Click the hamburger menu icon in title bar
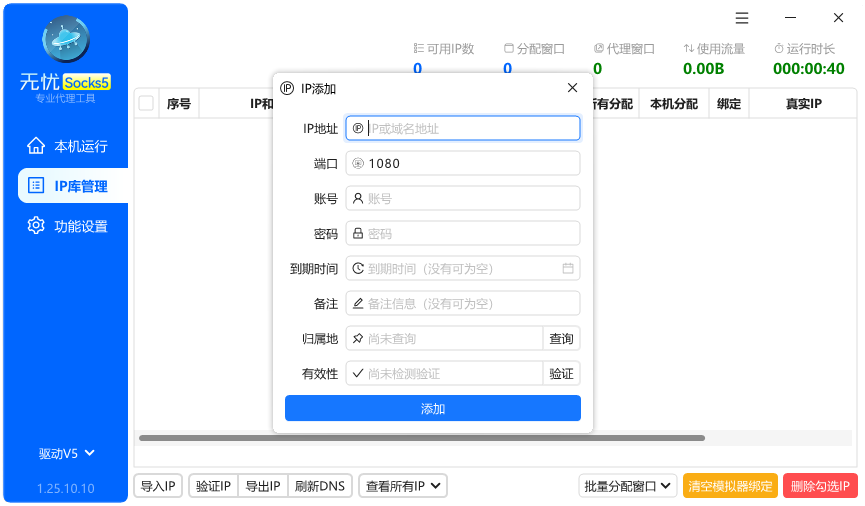865x506 pixels. point(742,18)
